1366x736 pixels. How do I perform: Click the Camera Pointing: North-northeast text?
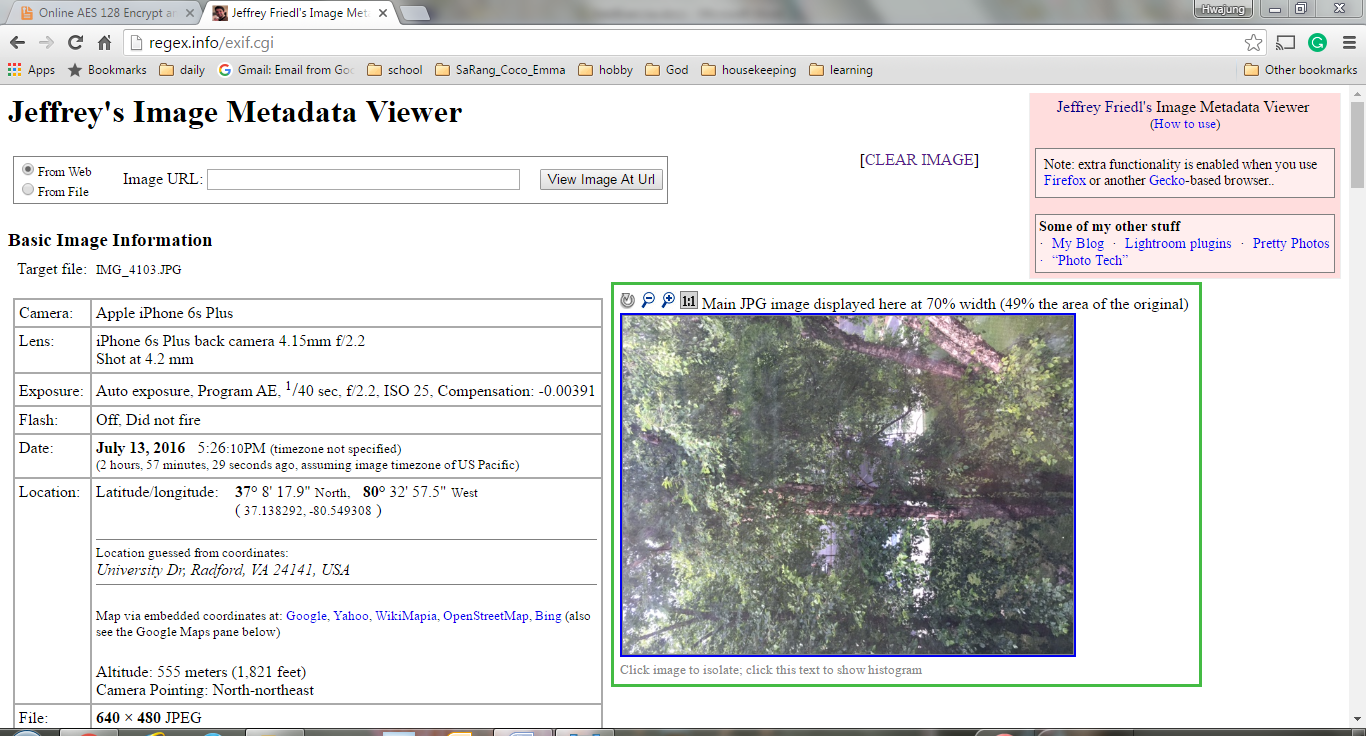(x=205, y=690)
